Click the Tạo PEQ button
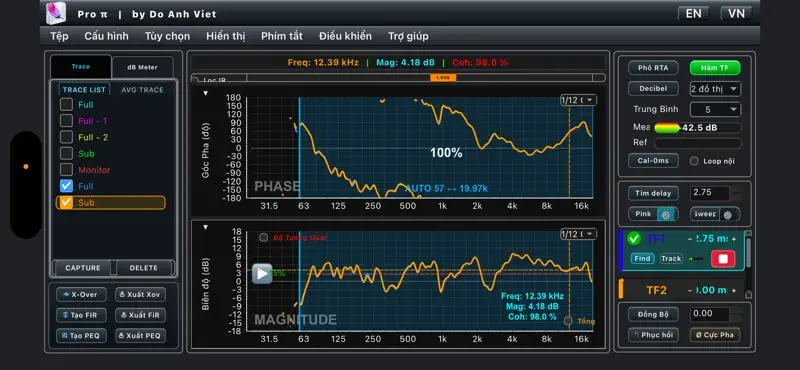800x370 pixels. pyautogui.click(x=81, y=336)
